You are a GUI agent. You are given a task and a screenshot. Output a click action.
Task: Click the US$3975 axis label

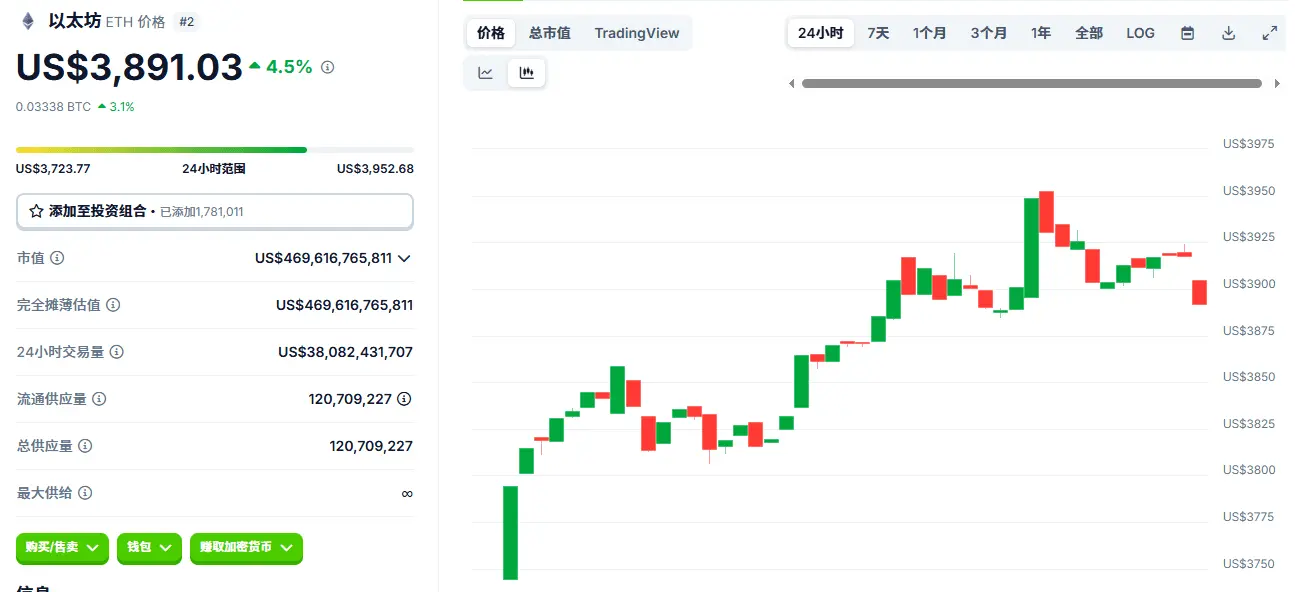1249,144
